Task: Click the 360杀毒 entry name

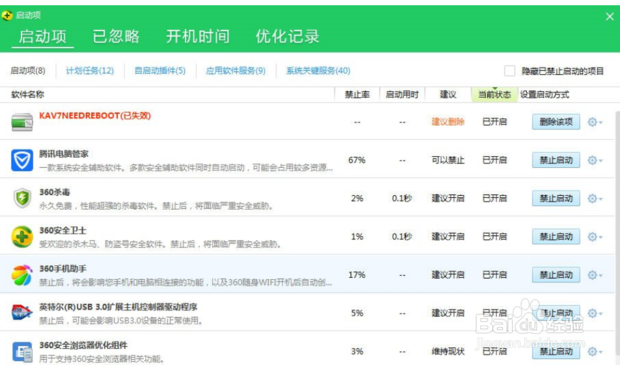Action: (55, 192)
